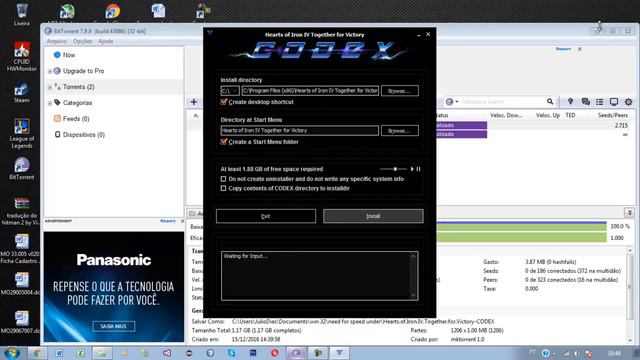
Task: Sort by Veloc. Up column header
Action: point(548,116)
